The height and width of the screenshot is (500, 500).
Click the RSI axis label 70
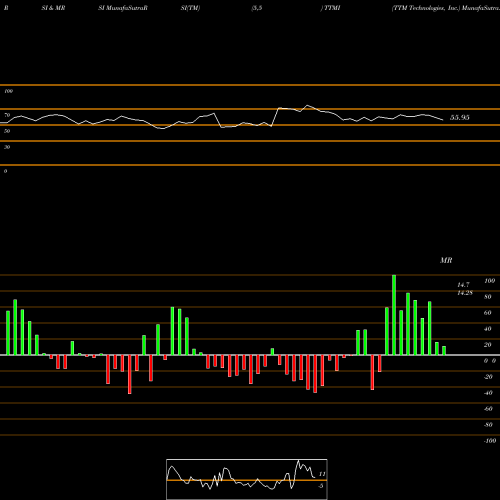point(7,115)
